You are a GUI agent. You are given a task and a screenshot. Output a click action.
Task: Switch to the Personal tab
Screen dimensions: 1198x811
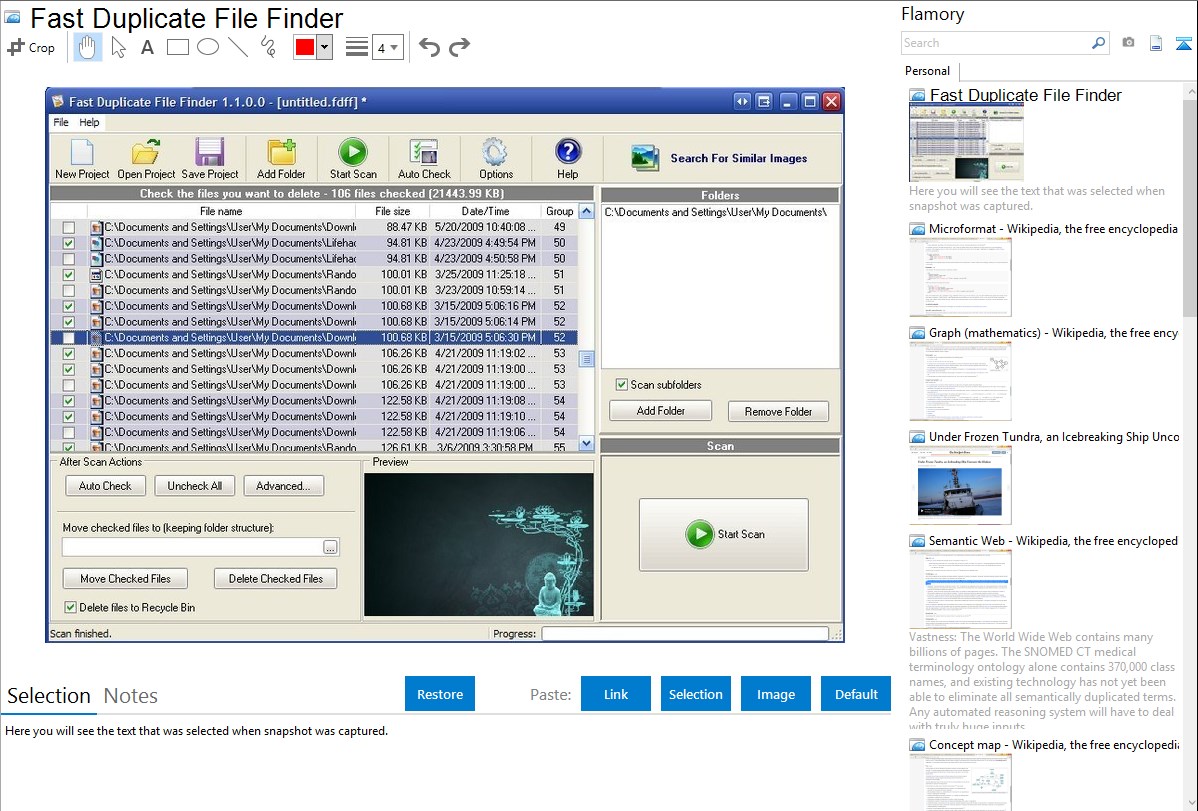point(928,71)
